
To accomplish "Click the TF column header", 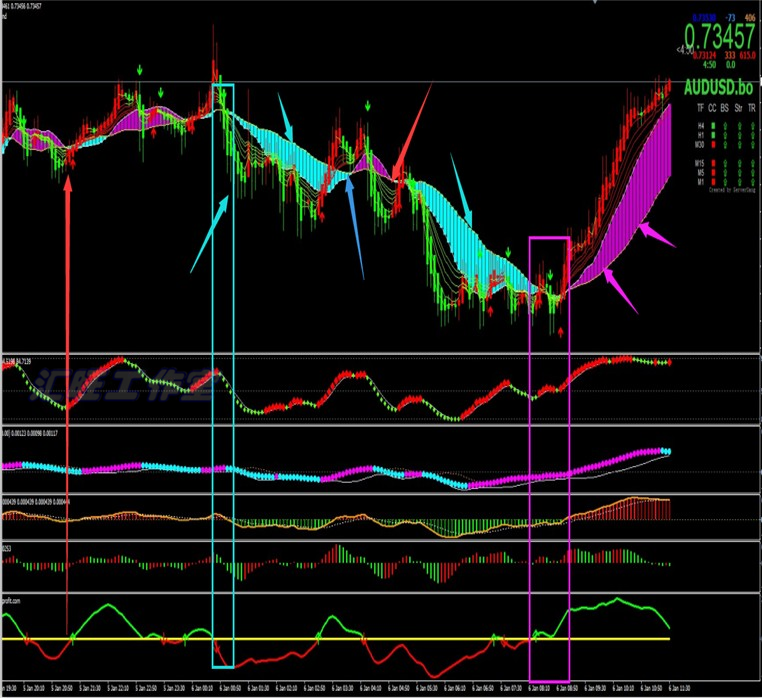I will 700,108.
